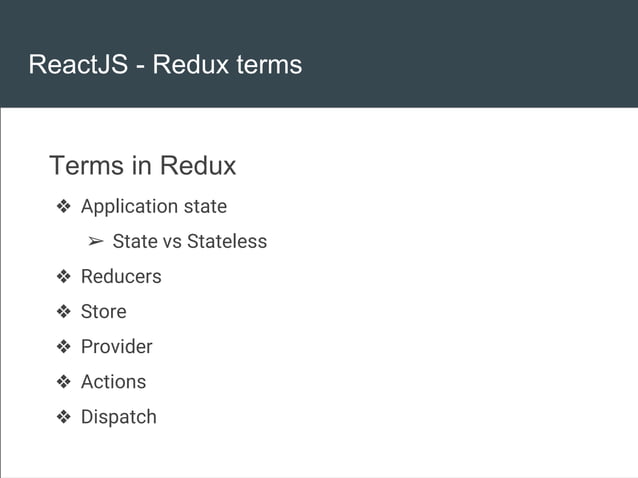This screenshot has width=638, height=478.
Task: Click the Actions list item
Action: (114, 382)
